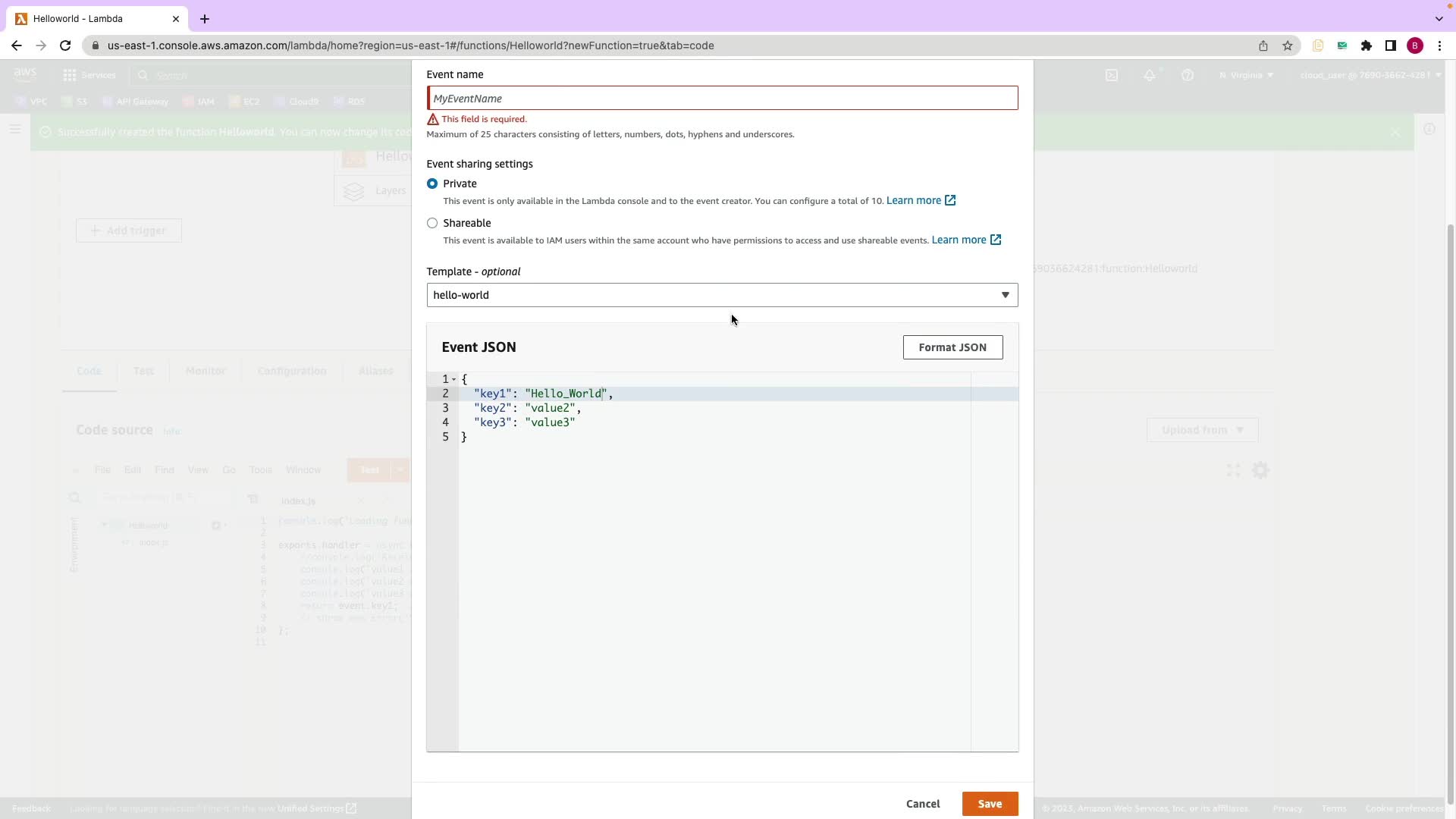
Task: Expand the tab search chevron in Chrome
Action: coord(1439,19)
